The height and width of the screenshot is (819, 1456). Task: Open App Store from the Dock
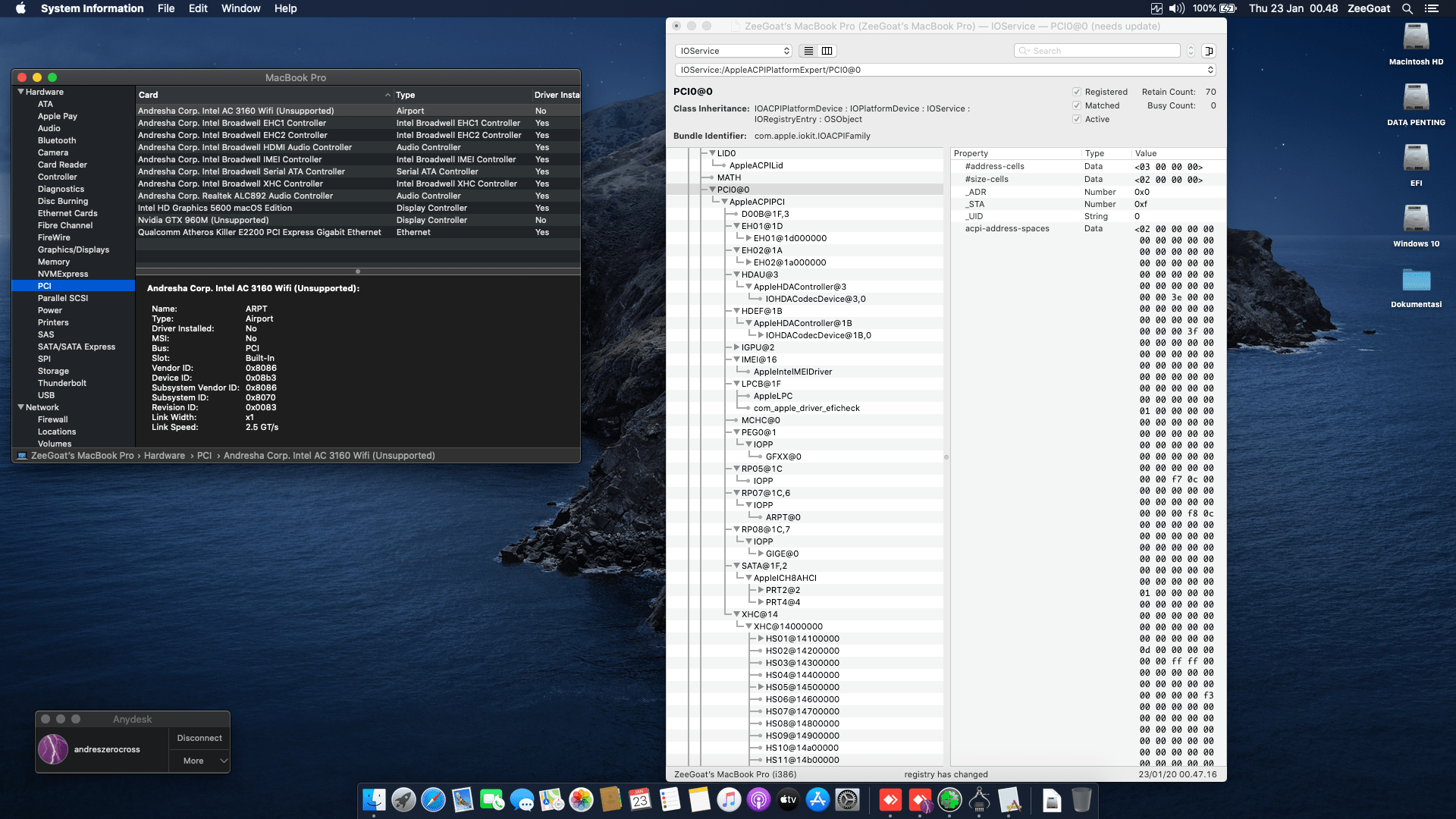817,799
